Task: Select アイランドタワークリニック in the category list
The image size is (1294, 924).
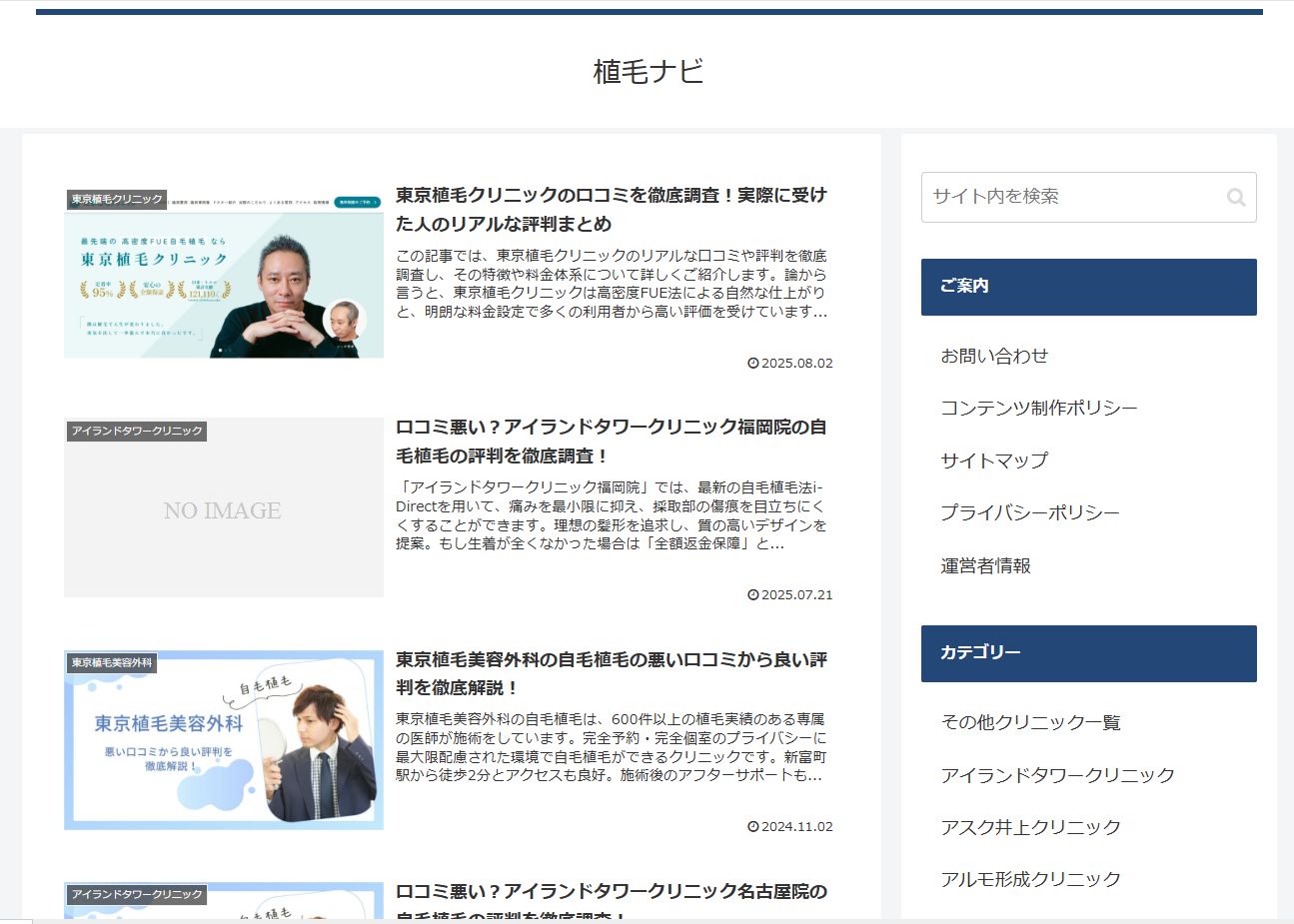Action: [x=1057, y=775]
